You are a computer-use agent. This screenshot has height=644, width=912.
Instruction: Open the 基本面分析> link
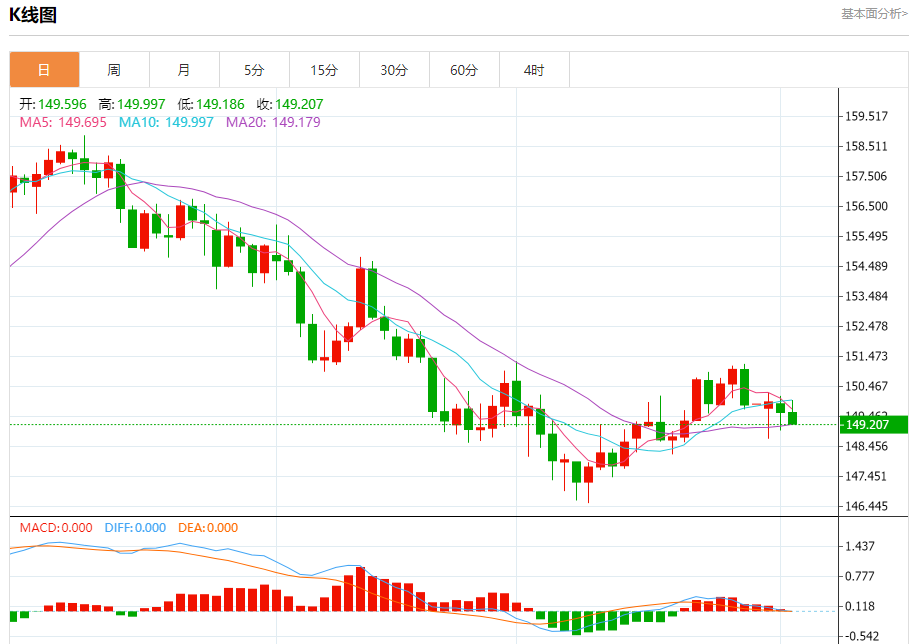coord(874,13)
